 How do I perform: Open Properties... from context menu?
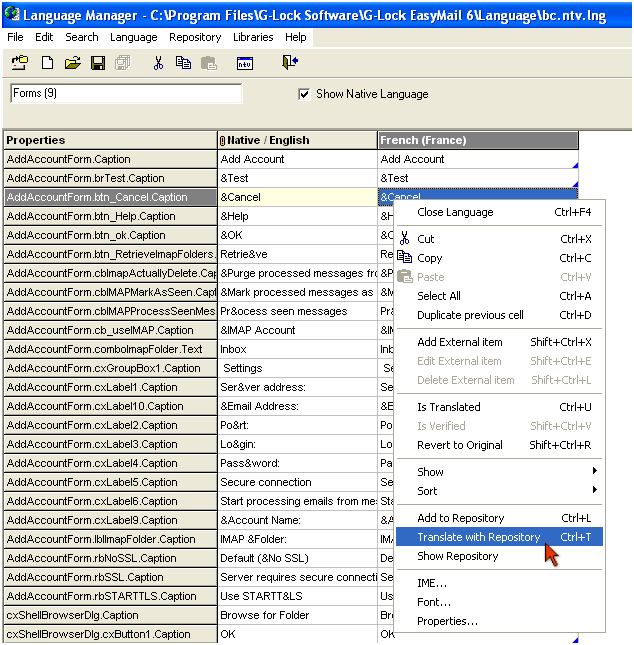point(499,621)
